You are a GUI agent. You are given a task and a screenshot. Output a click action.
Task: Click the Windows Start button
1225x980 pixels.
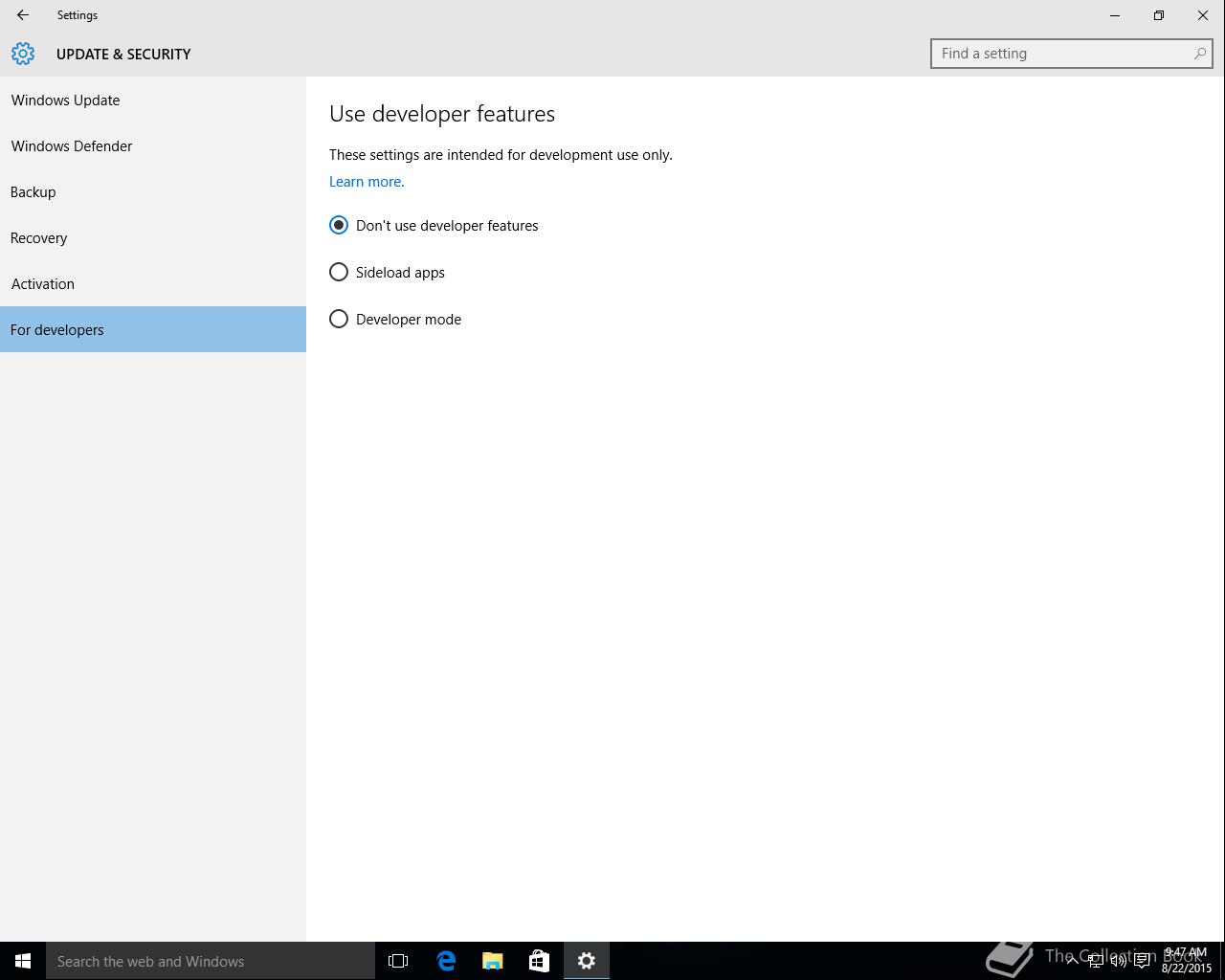23,961
